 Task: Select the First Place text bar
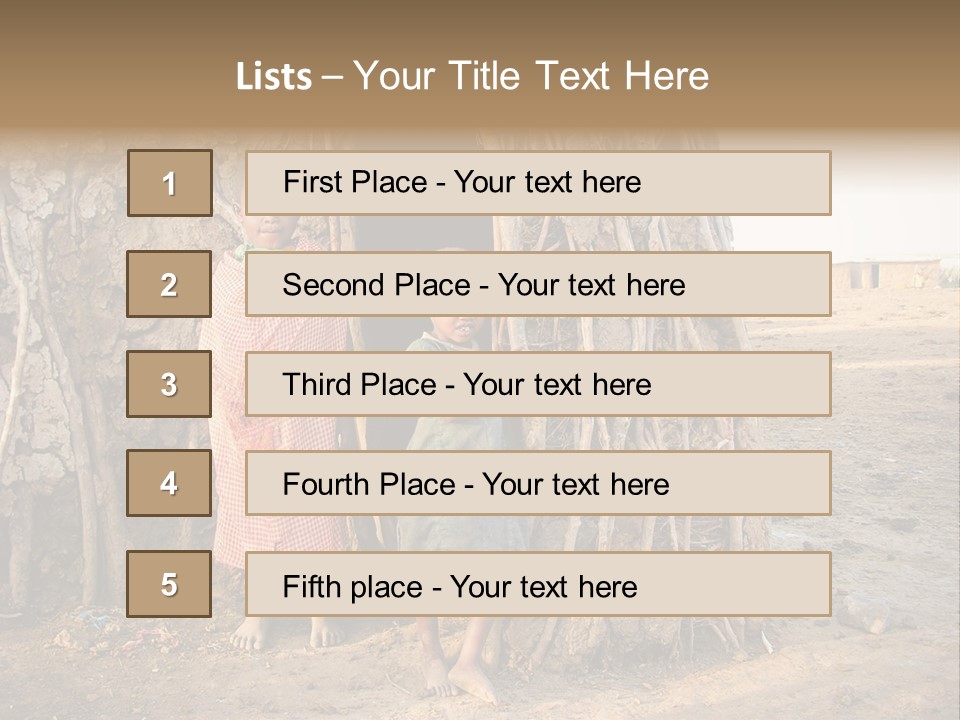coord(538,183)
